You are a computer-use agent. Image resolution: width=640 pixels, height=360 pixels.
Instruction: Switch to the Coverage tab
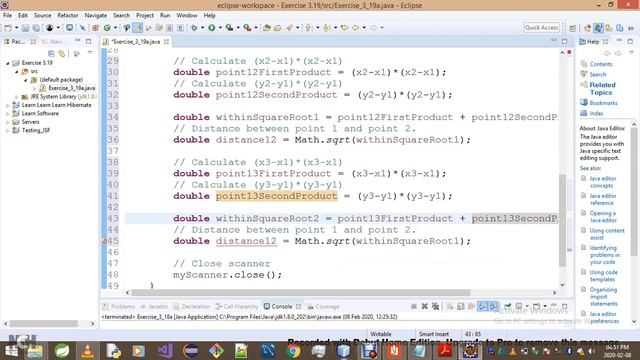point(323,307)
